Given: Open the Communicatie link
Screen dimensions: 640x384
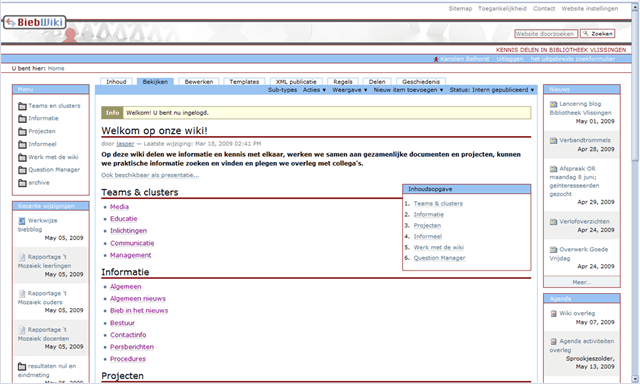Looking at the screenshot, I should (132, 243).
